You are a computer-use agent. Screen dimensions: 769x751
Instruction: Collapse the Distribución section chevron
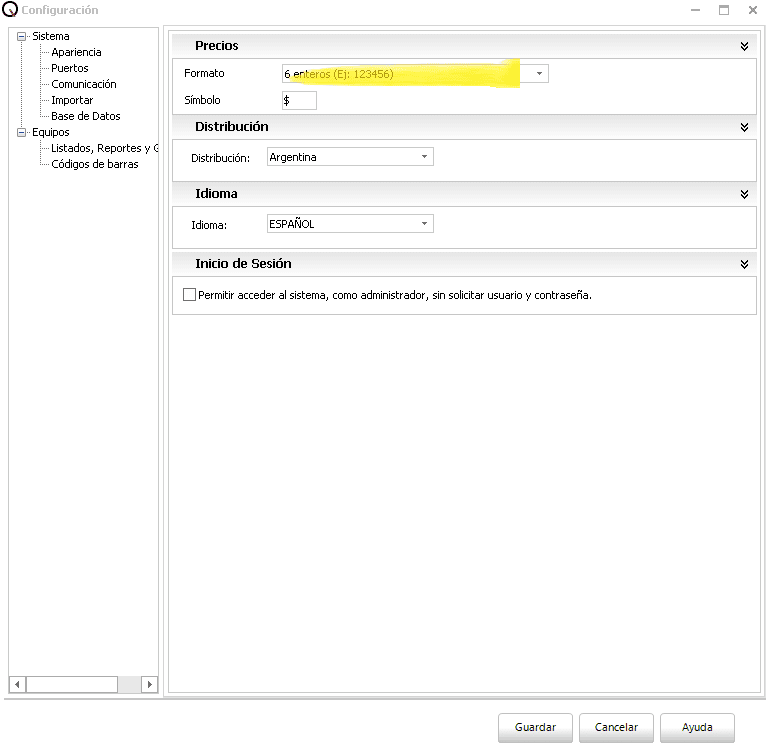(x=744, y=127)
